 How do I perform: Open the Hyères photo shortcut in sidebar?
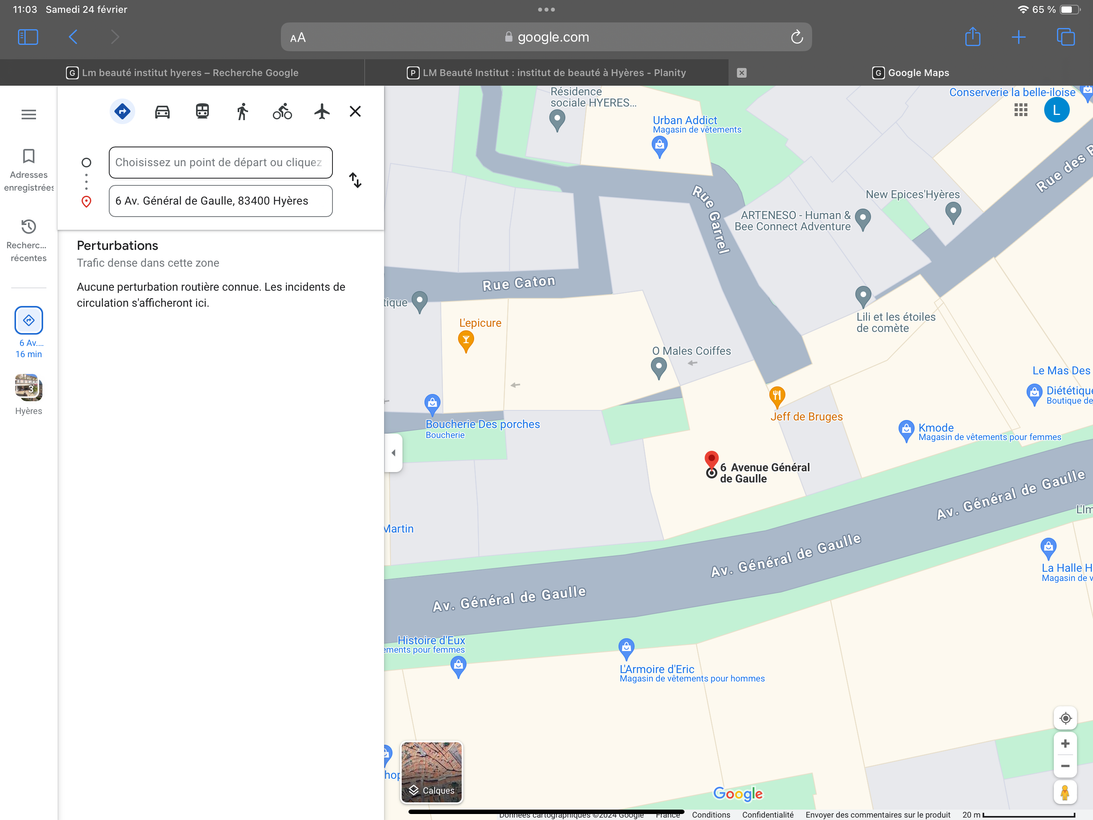pos(29,395)
